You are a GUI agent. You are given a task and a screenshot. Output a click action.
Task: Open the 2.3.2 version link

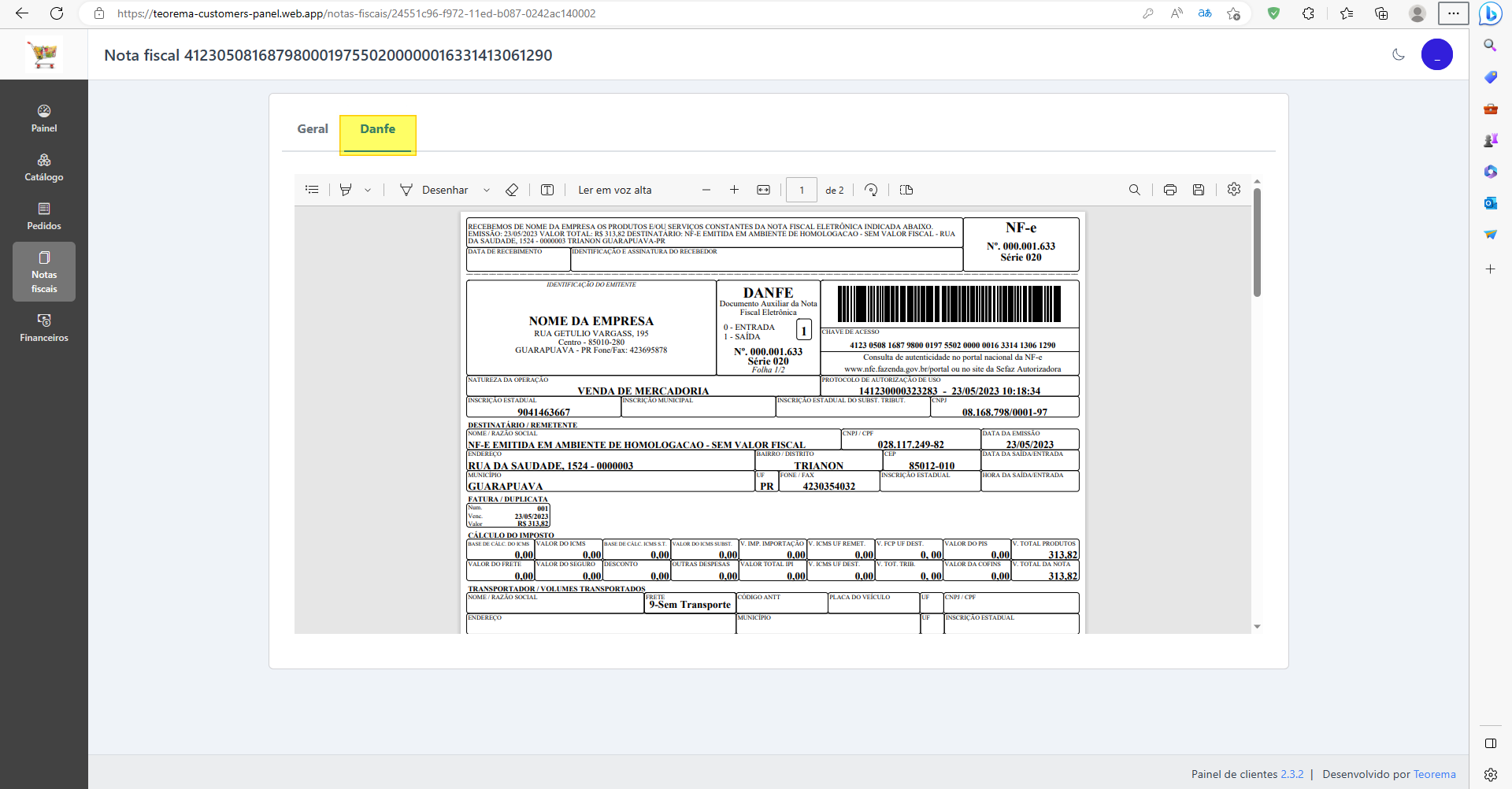coord(1291,774)
